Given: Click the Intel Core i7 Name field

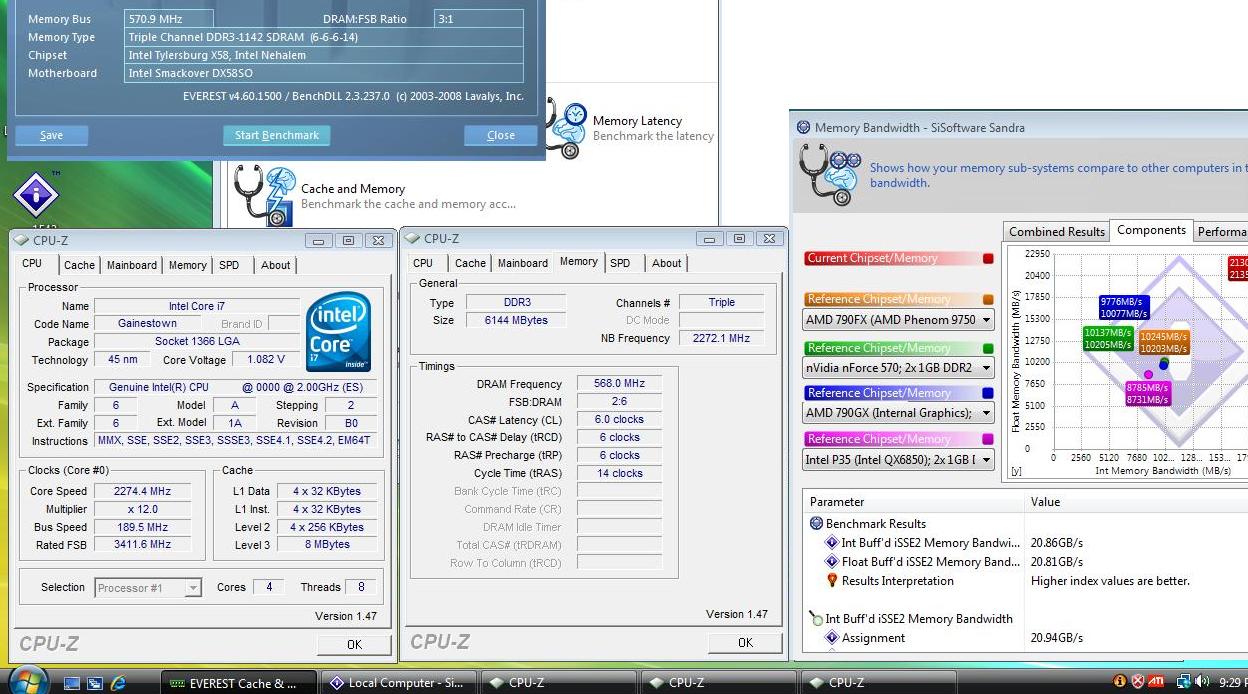Looking at the screenshot, I should [197, 306].
